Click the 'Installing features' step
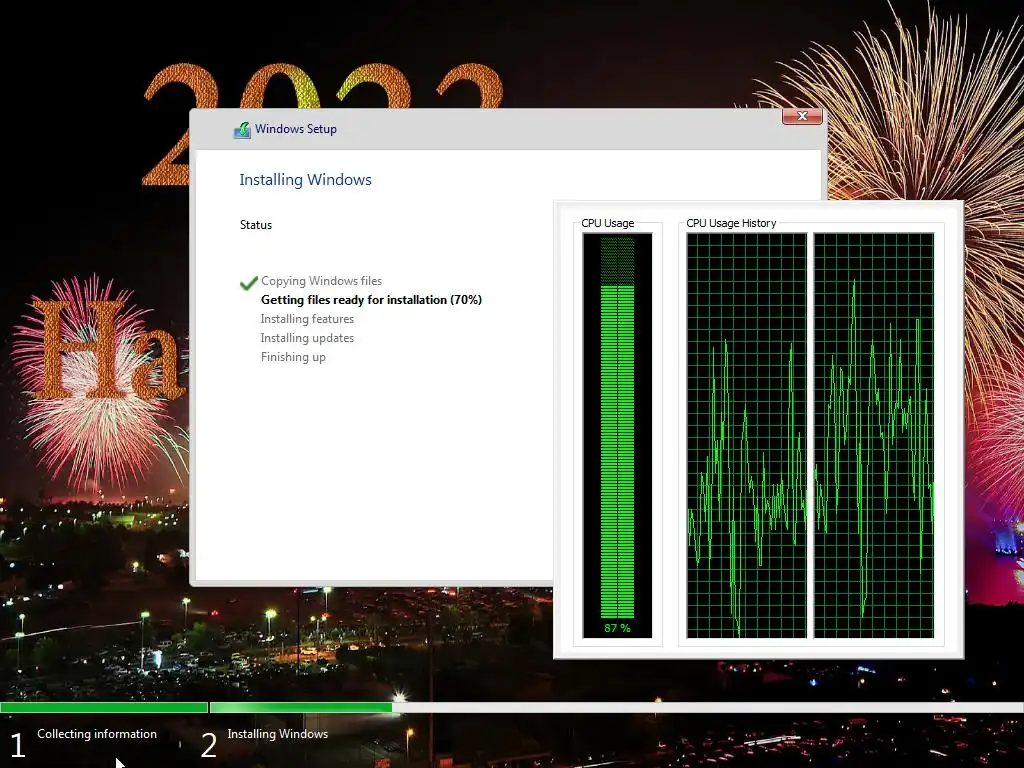 click(307, 319)
